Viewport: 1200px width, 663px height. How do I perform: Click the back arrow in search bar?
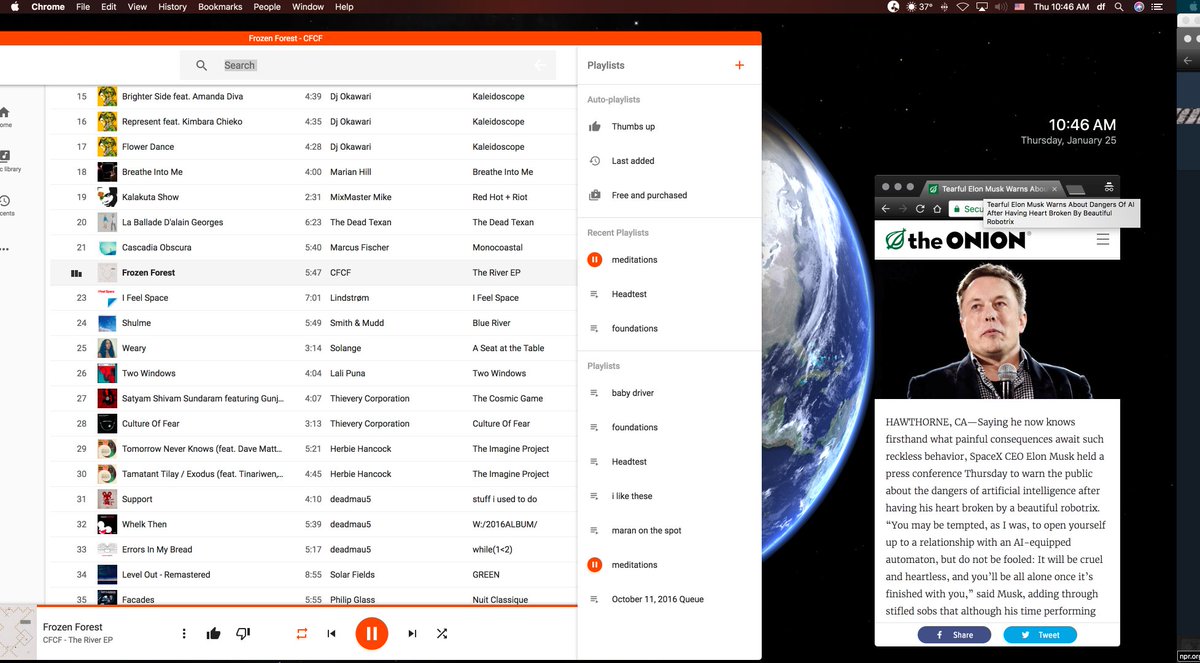[x=540, y=65]
